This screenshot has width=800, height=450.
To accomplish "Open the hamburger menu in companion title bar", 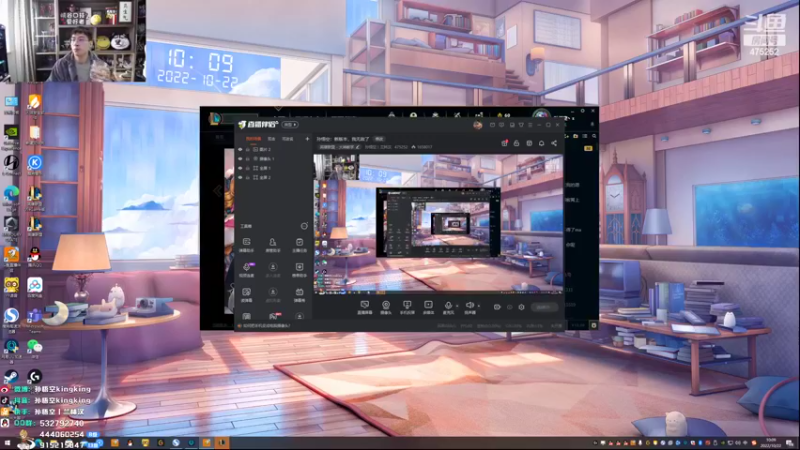I will (530, 125).
